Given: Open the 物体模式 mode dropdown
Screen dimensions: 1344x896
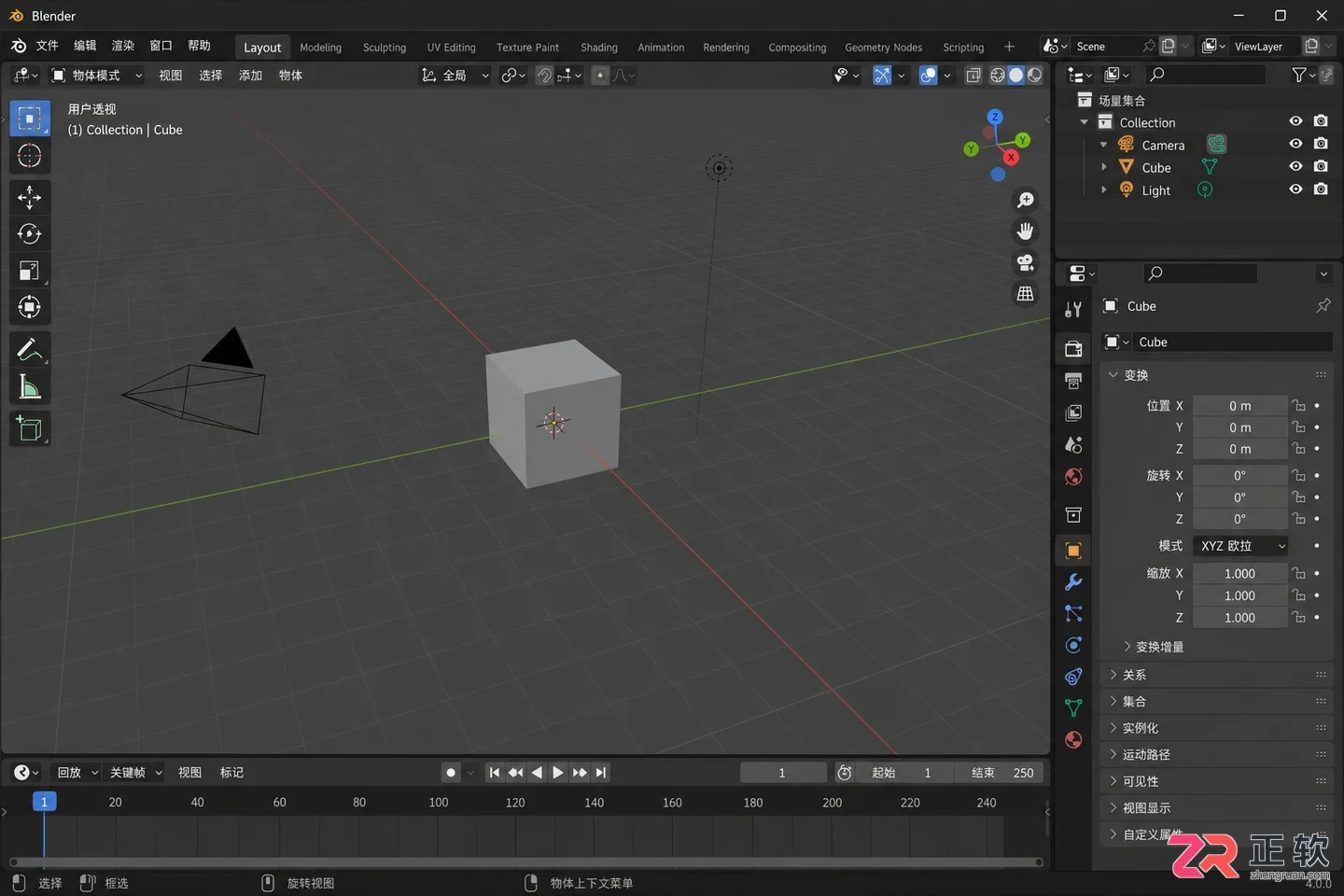Looking at the screenshot, I should tap(97, 76).
